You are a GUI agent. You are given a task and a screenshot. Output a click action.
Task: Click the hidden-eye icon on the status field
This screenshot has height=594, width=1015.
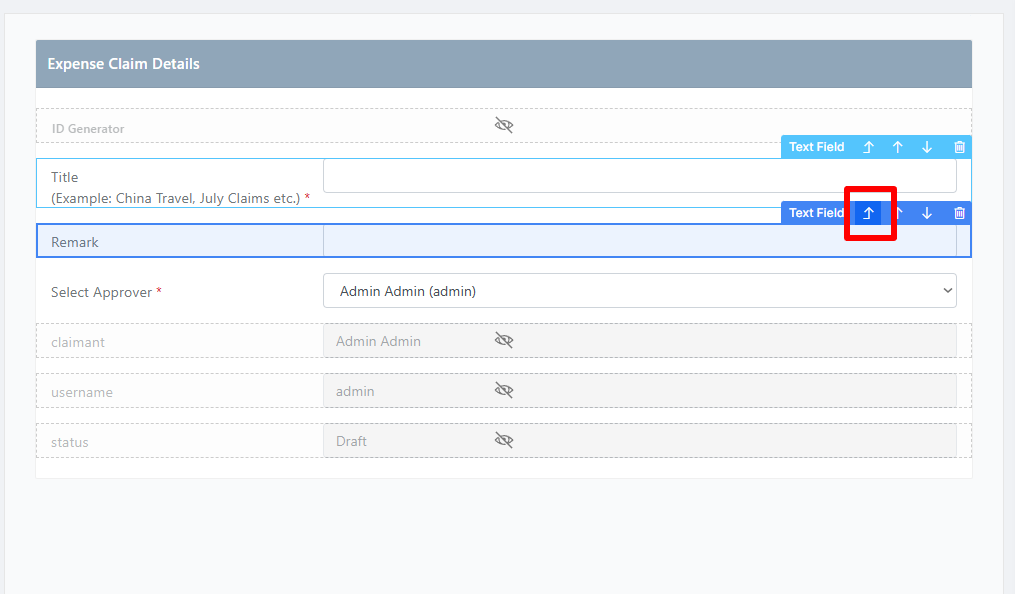[504, 441]
